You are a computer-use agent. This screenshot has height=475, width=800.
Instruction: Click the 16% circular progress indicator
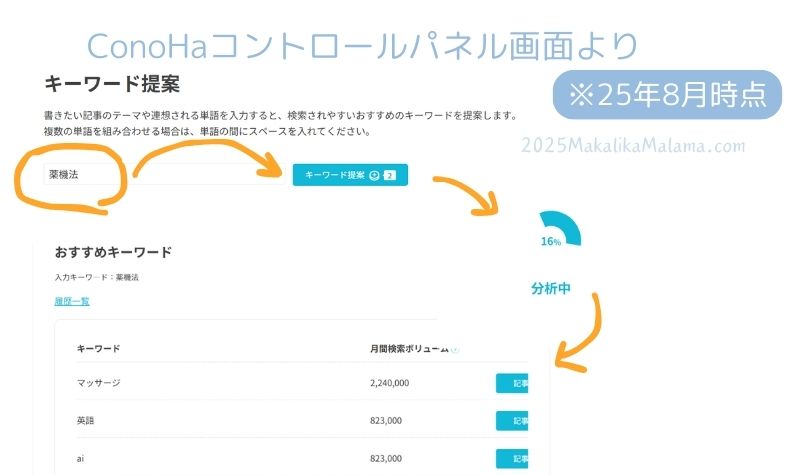pos(551,236)
